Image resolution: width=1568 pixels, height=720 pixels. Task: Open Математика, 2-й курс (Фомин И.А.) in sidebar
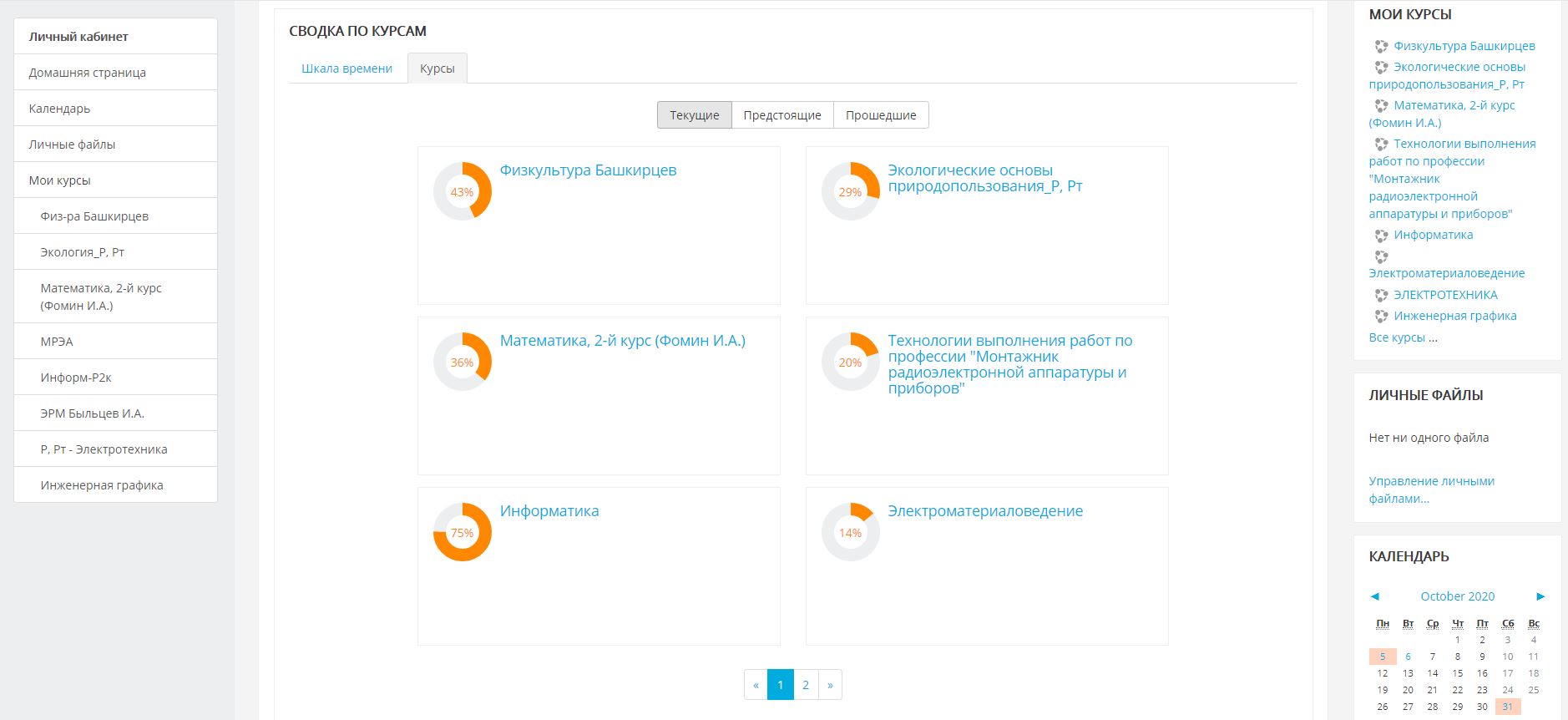[115, 297]
